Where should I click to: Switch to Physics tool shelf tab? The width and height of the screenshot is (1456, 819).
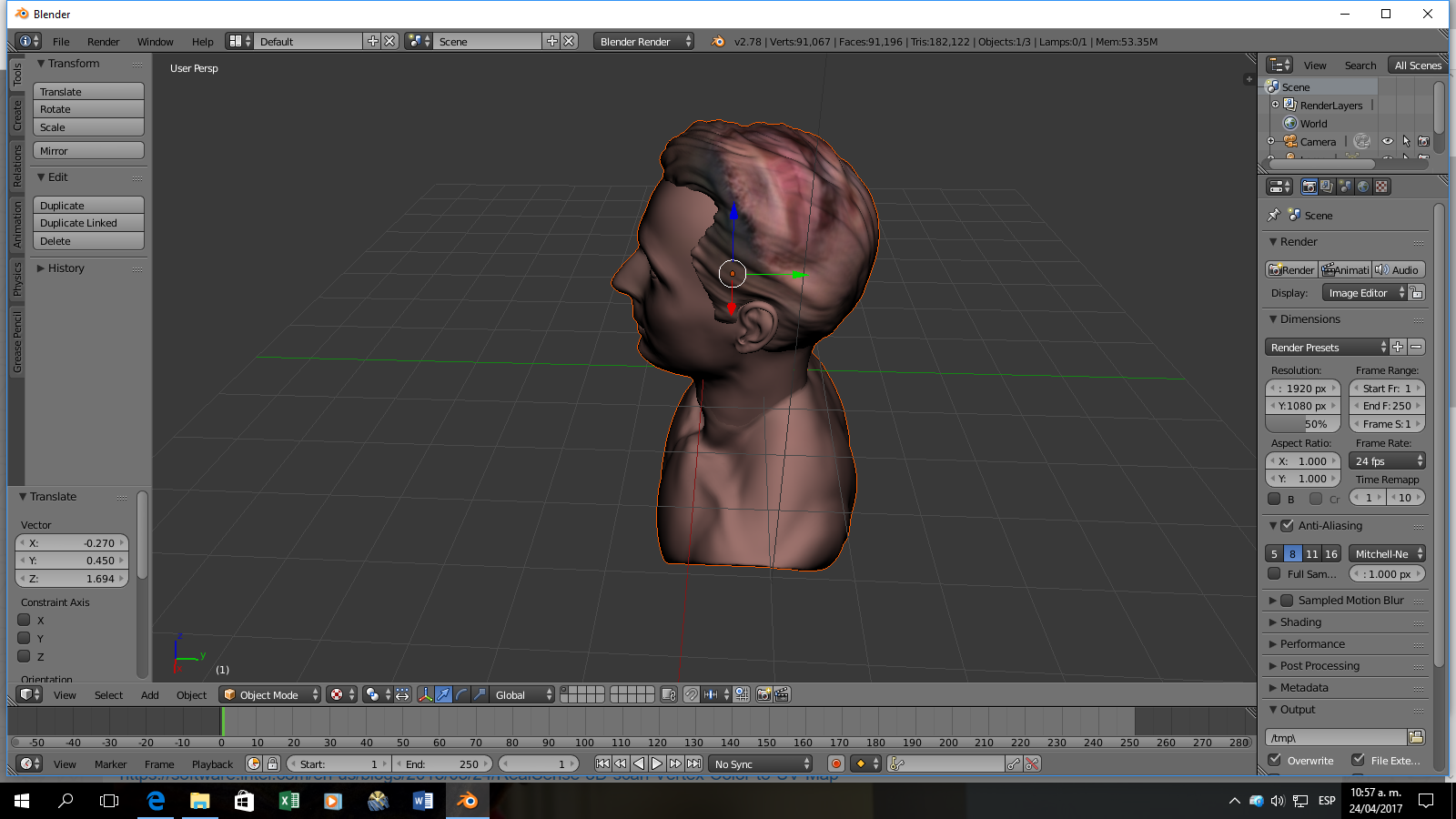pos(16,279)
